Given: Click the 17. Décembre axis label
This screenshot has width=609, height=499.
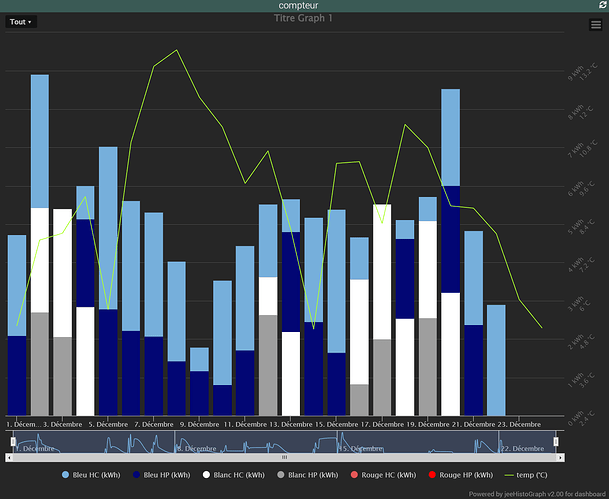Looking at the screenshot, I should tap(382, 424).
